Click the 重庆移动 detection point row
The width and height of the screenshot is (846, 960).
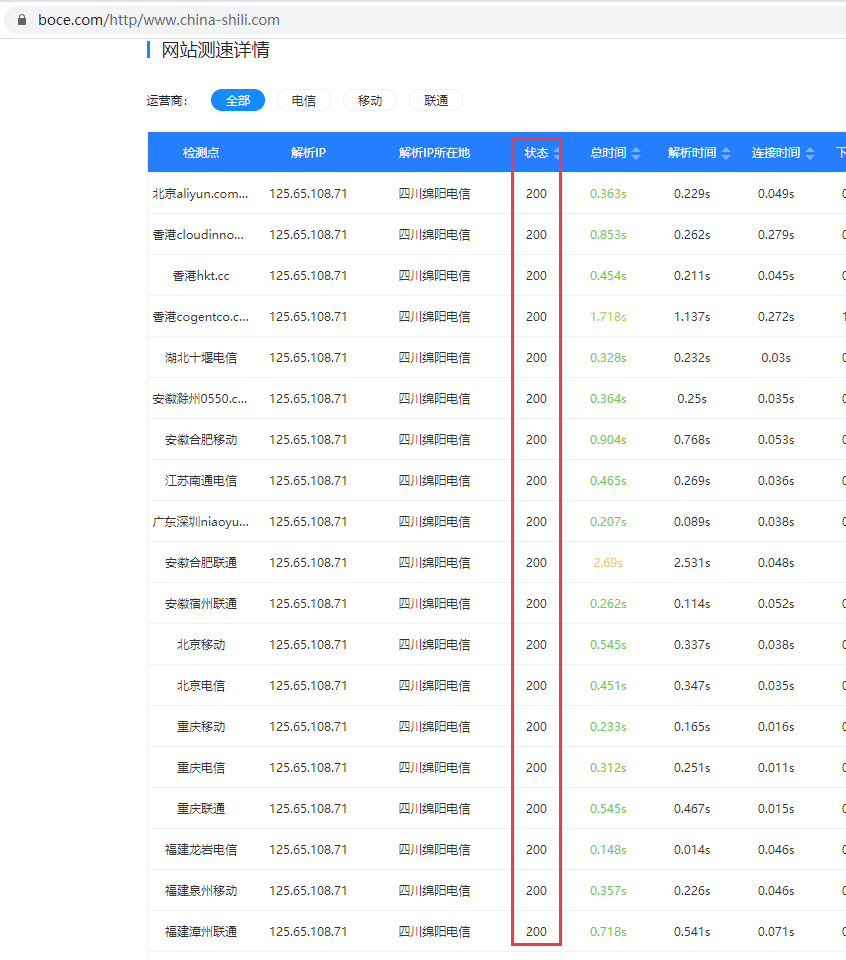(201, 727)
